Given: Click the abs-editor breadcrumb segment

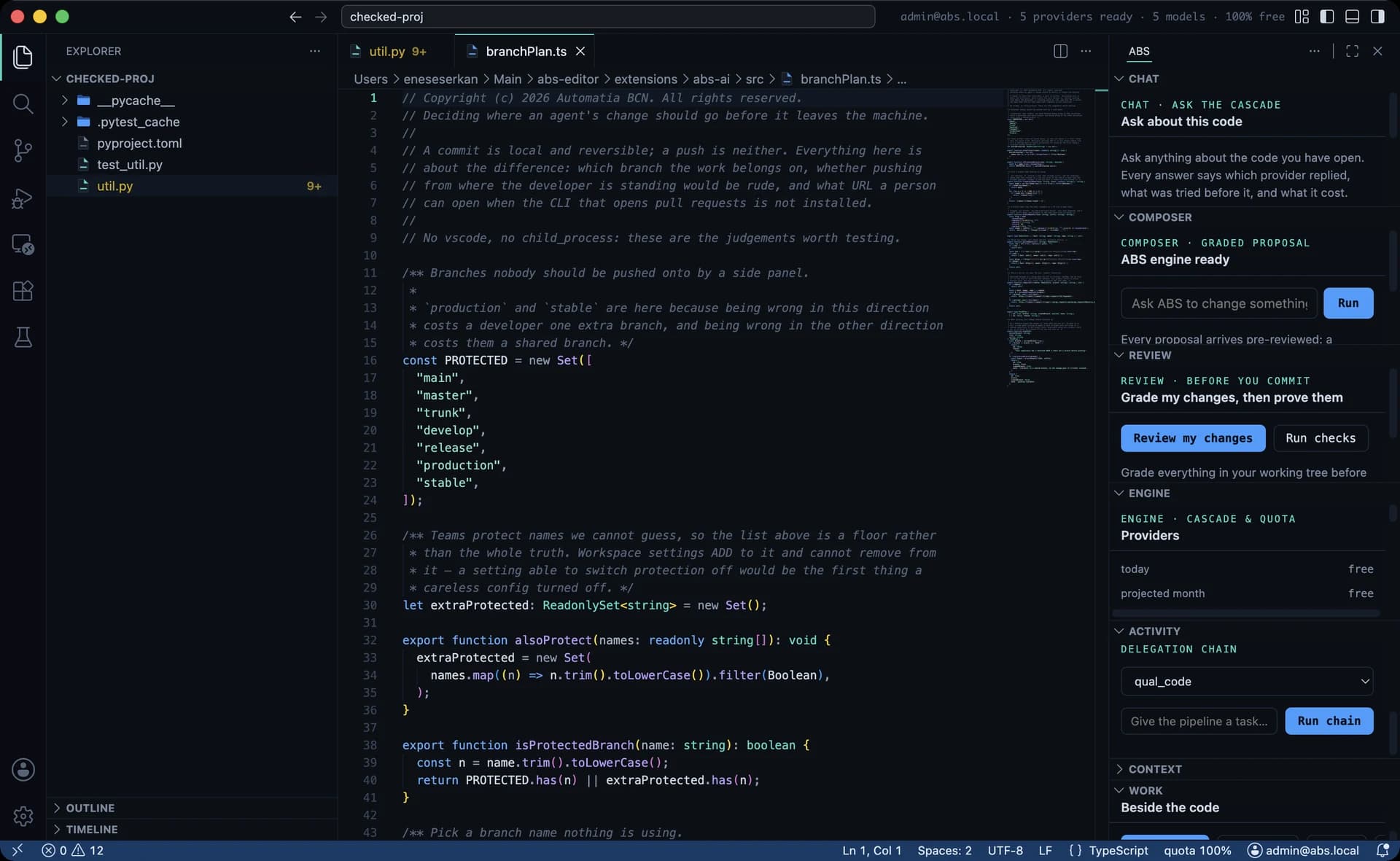Looking at the screenshot, I should click(x=567, y=79).
